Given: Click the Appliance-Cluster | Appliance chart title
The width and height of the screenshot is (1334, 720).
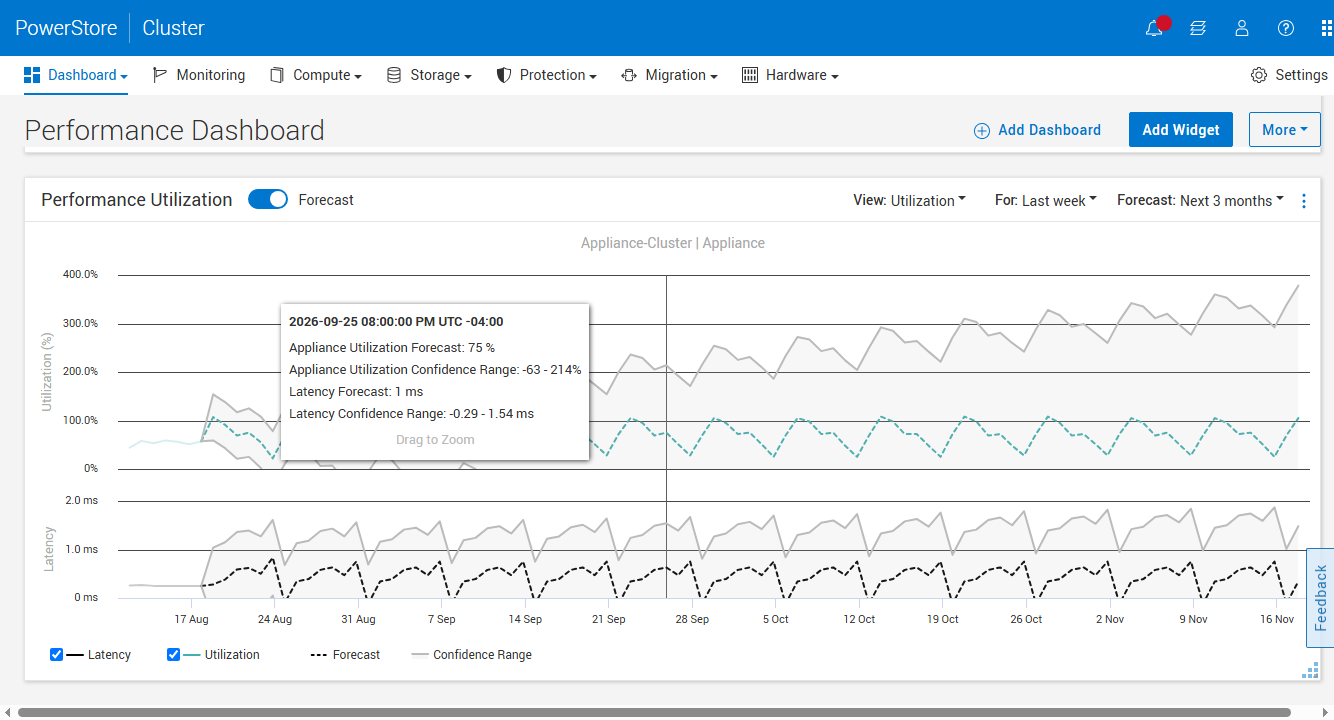Looking at the screenshot, I should click(673, 243).
